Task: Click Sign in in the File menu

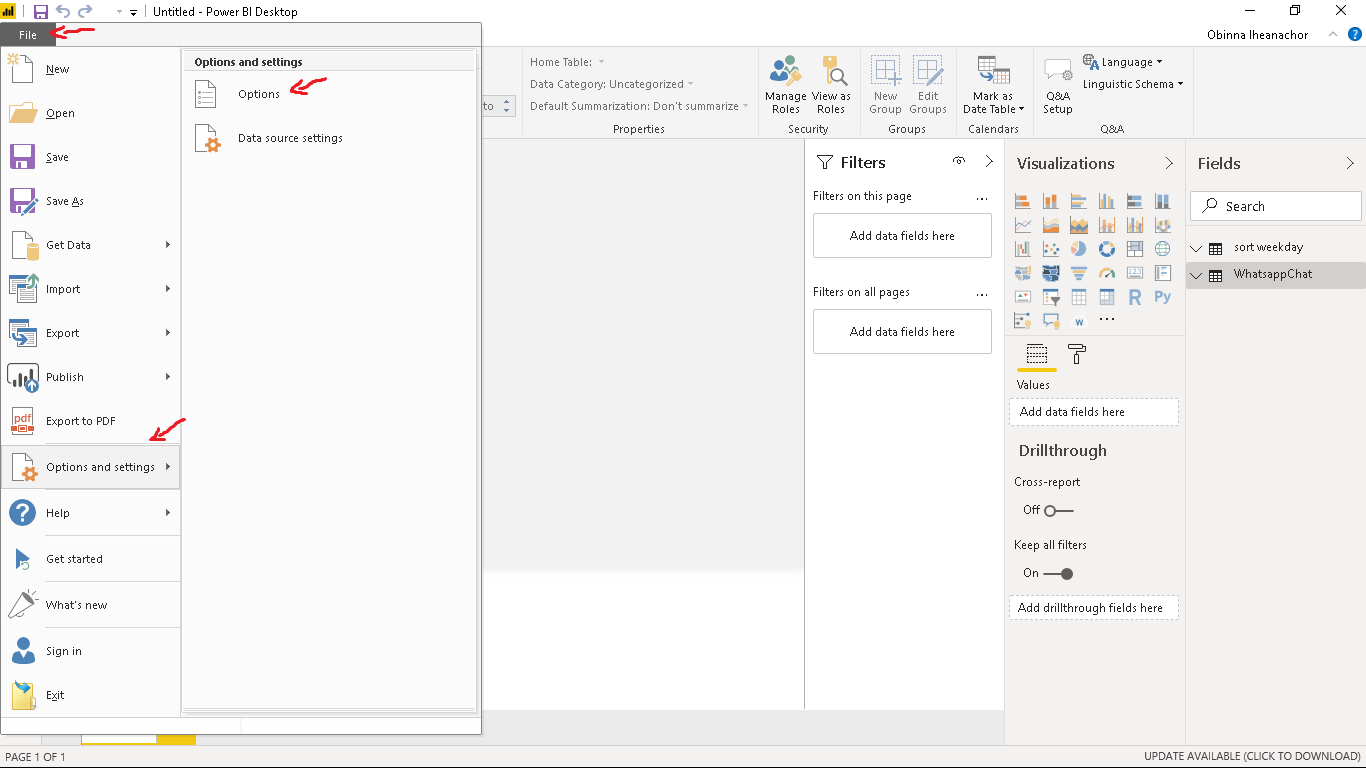Action: pyautogui.click(x=91, y=651)
